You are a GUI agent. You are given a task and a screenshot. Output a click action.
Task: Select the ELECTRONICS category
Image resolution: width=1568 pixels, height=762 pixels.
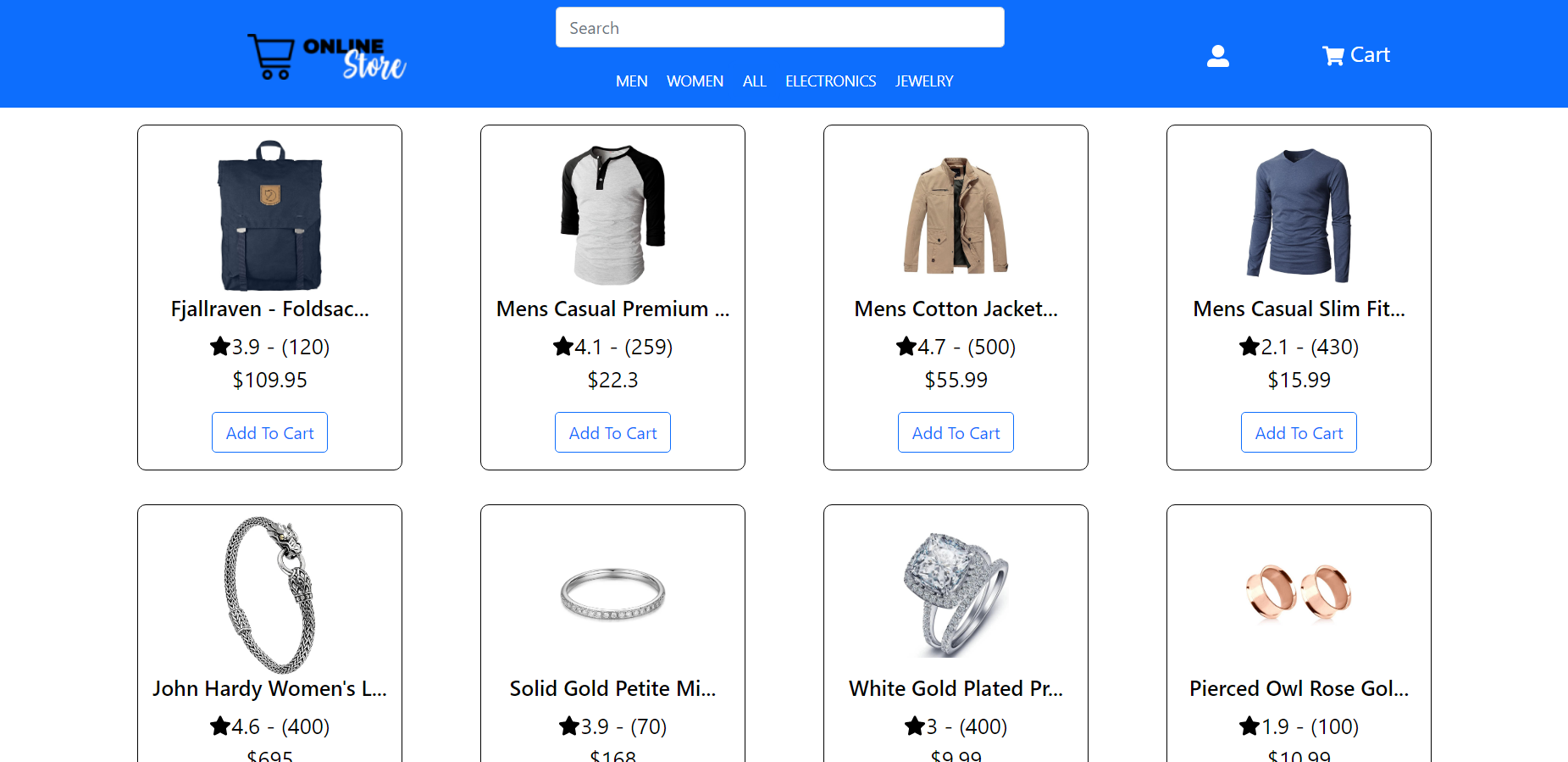pos(830,81)
